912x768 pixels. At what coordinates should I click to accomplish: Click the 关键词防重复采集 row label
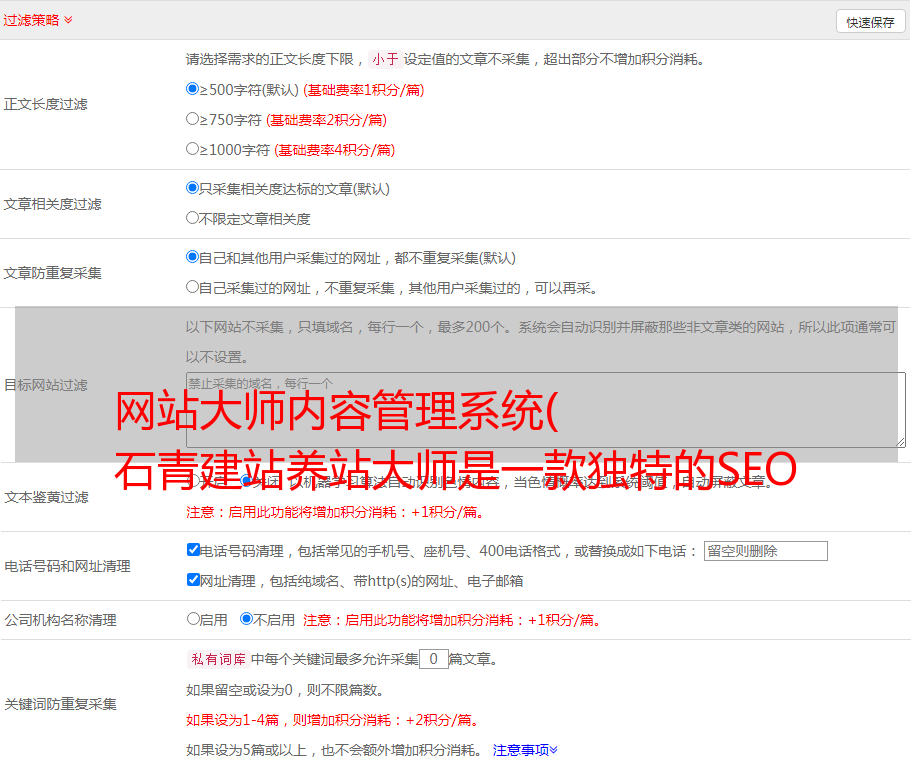[x=60, y=705]
